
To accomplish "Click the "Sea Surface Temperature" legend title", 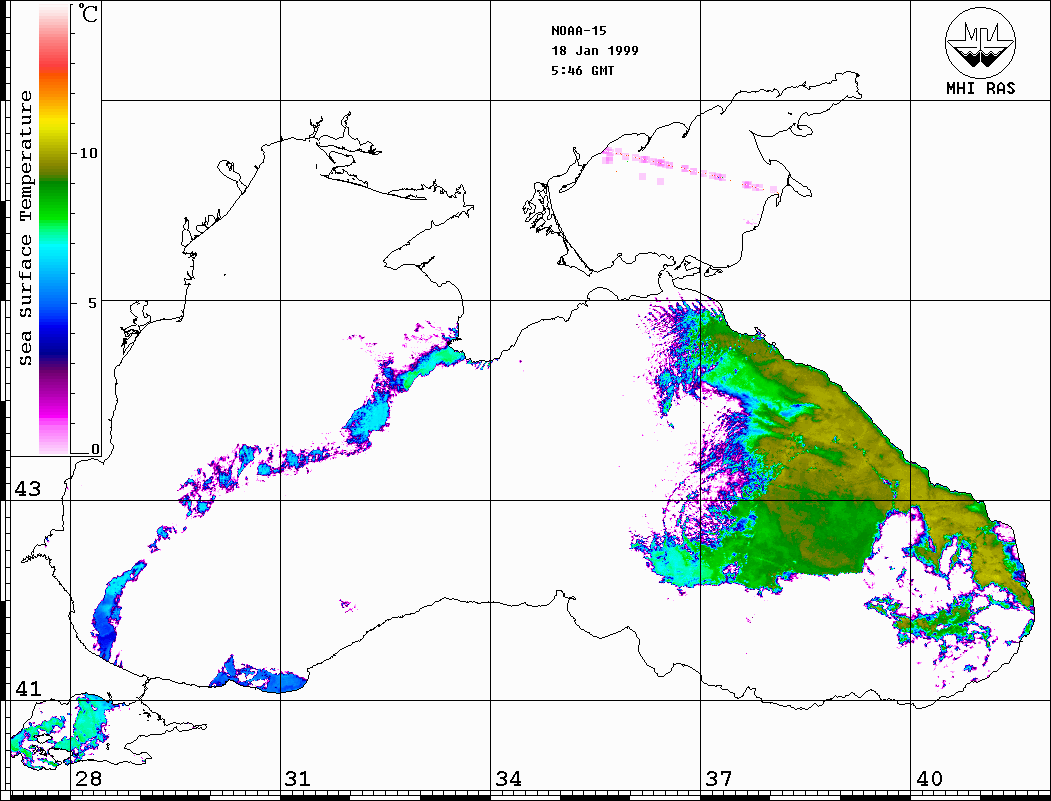I will click(25, 228).
